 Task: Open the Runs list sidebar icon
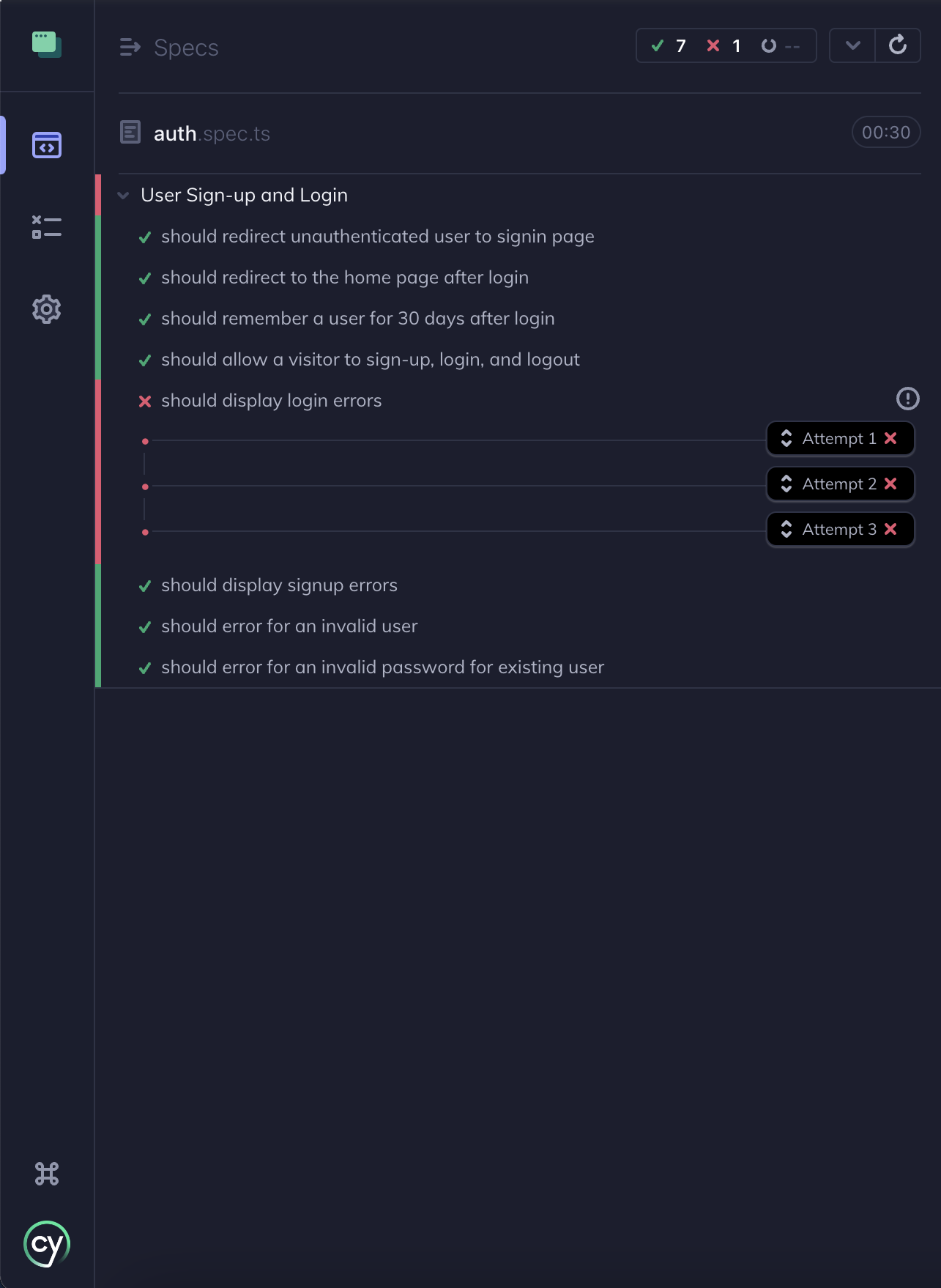coord(47,227)
